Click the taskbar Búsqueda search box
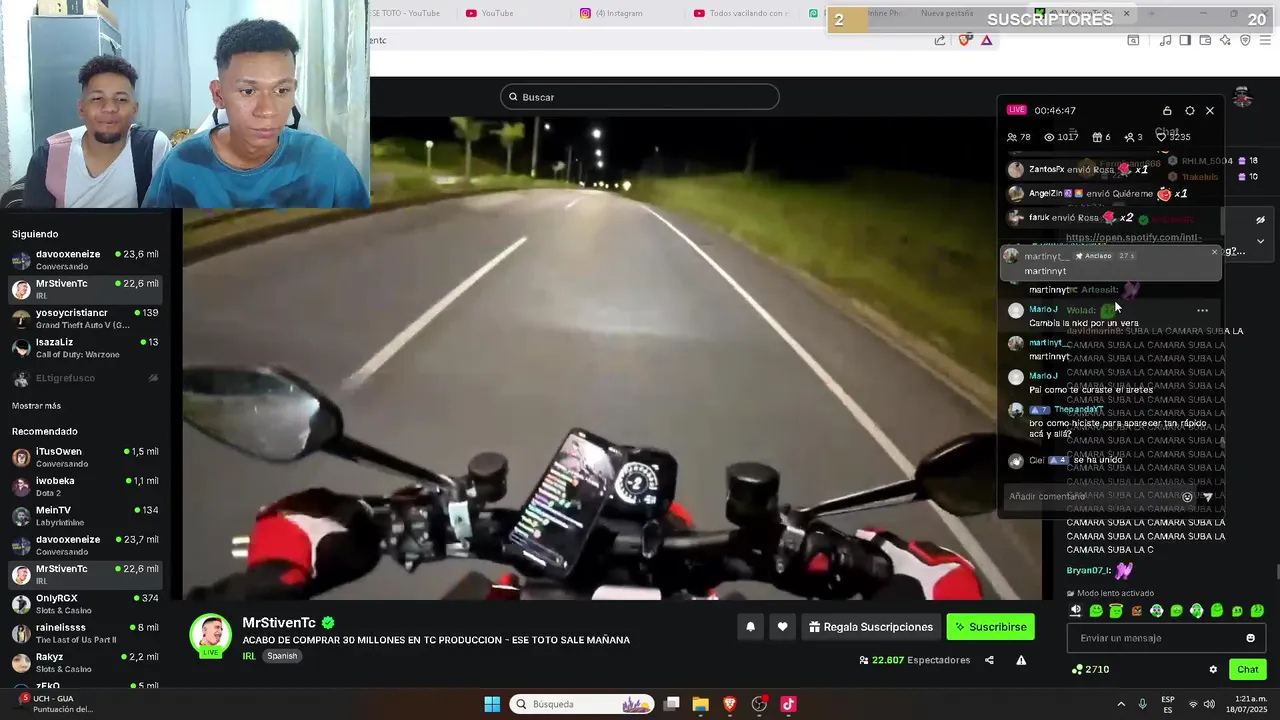The image size is (1280, 720). (582, 704)
